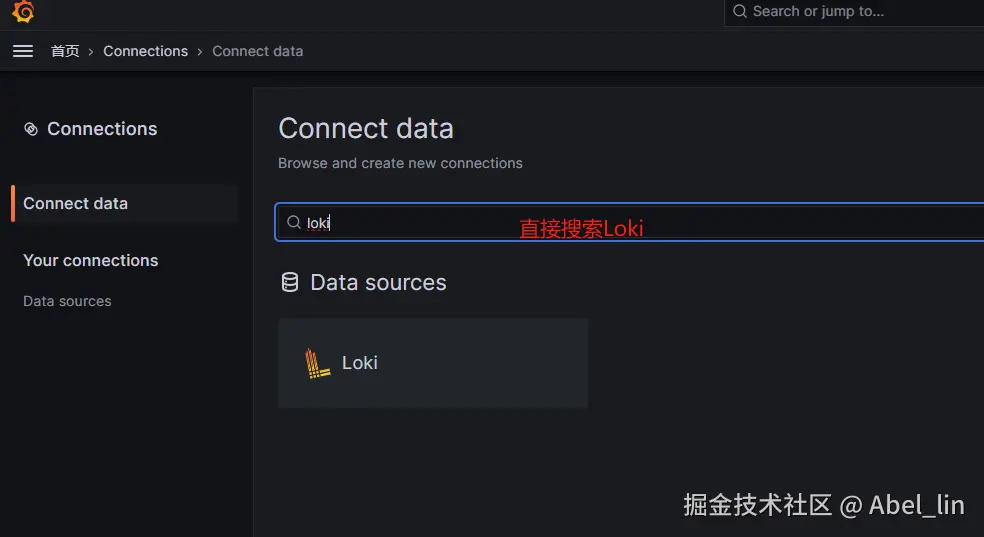Click the Connections icon in the sidebar
Image resolution: width=984 pixels, height=537 pixels.
pyautogui.click(x=31, y=129)
